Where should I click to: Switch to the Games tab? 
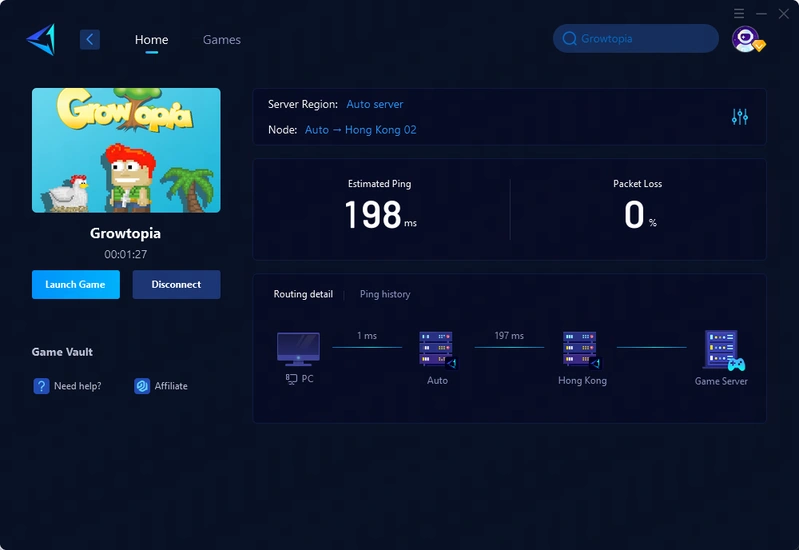coord(221,40)
